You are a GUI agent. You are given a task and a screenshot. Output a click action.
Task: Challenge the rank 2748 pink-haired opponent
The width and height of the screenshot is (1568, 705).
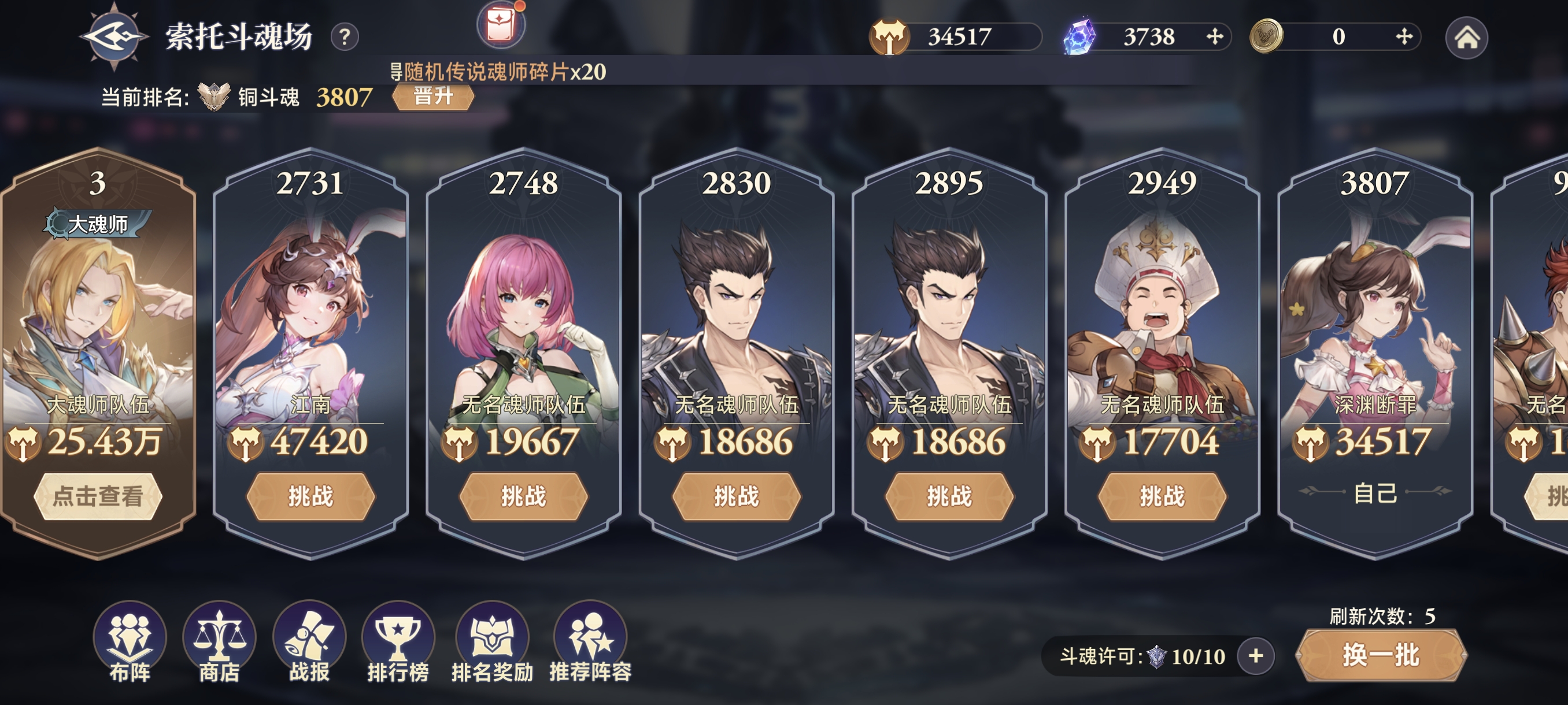tap(523, 496)
